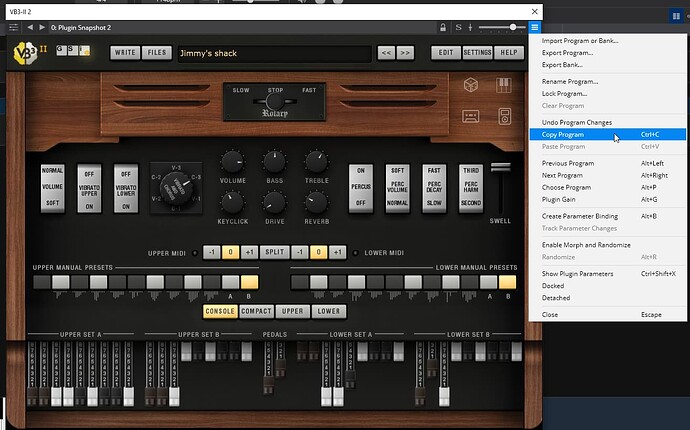Click the Volume knob
This screenshot has height=430, width=690.
(x=232, y=162)
